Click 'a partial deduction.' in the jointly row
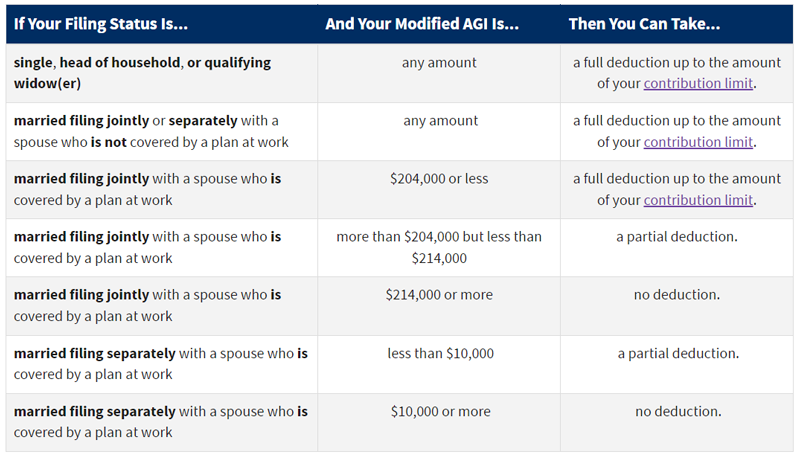Image resolution: width=800 pixels, height=459 pixels. pos(677,237)
